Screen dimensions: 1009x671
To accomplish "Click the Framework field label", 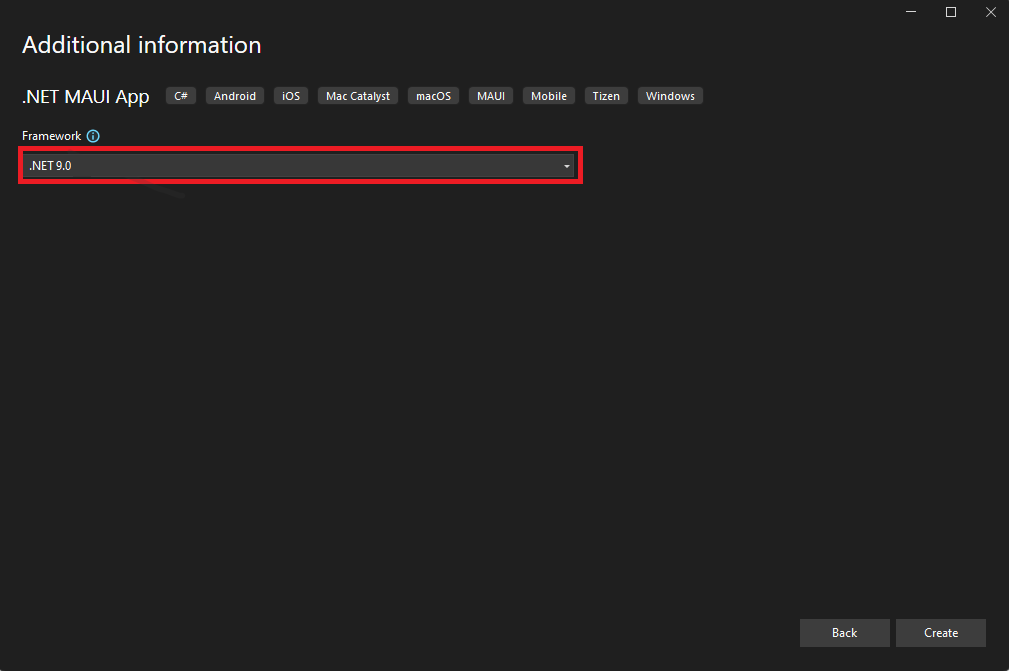I will point(51,136).
